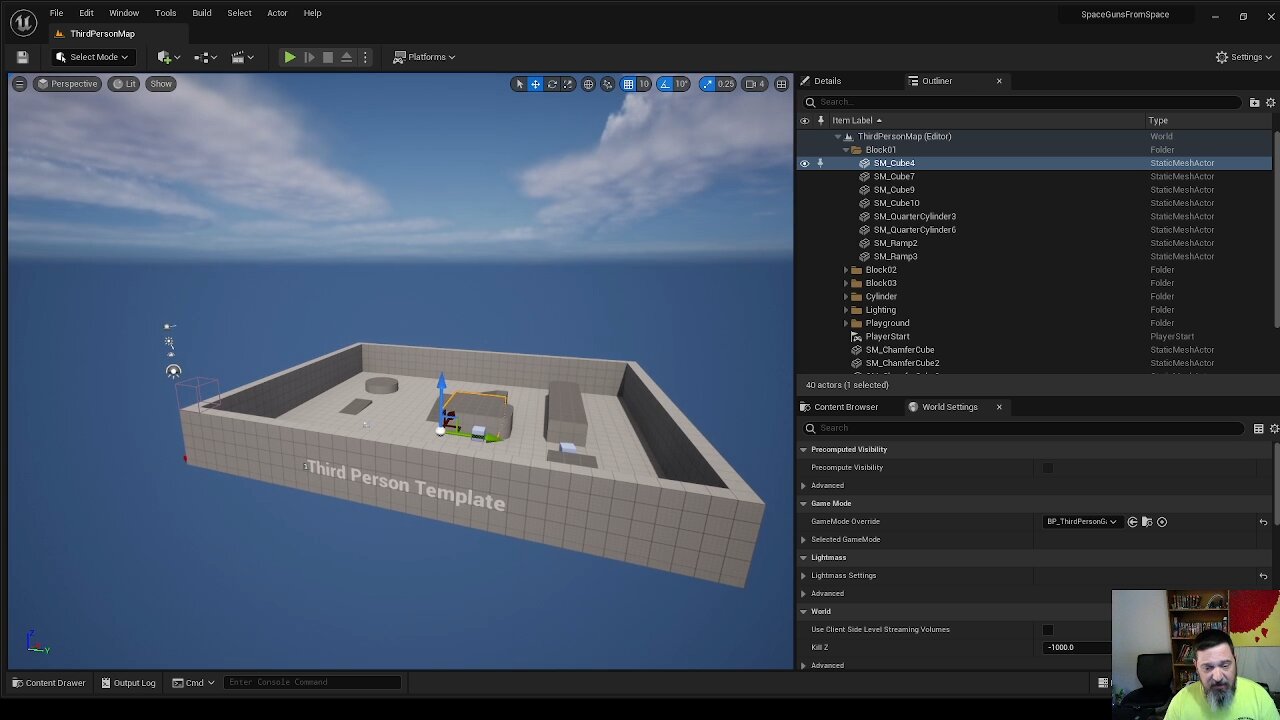
Task: Open the Settings dropdown at top right
Action: tap(1243, 57)
